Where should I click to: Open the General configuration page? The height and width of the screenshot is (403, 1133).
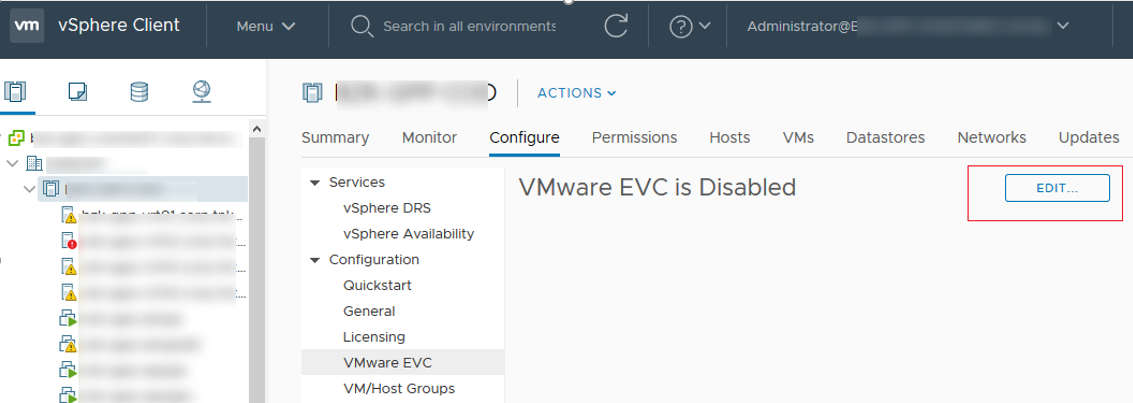369,311
